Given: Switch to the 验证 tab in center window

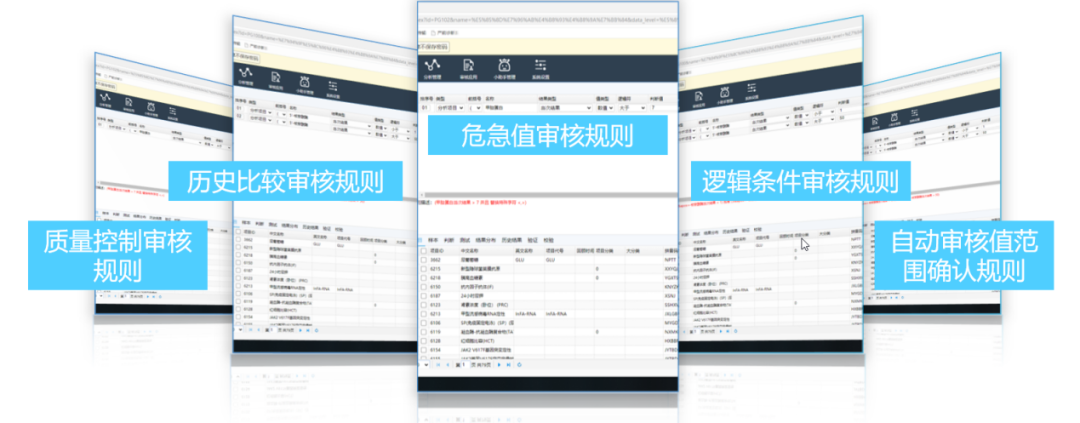Looking at the screenshot, I should click(532, 240).
